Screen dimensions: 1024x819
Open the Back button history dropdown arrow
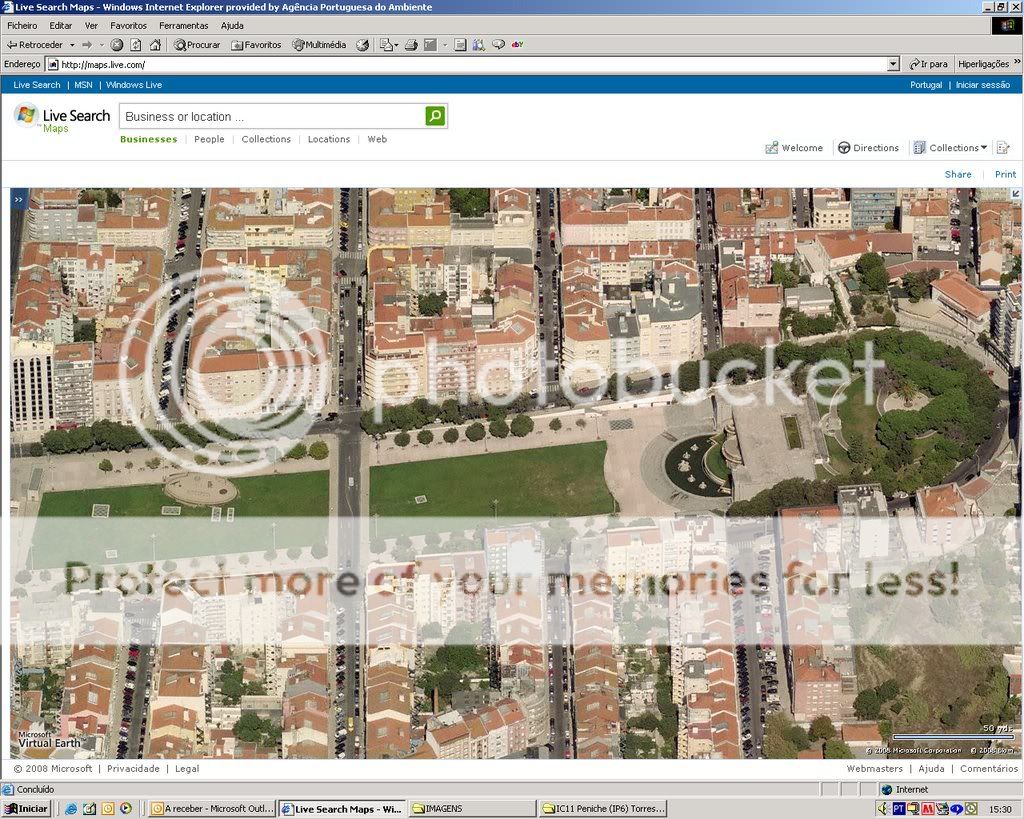[x=72, y=45]
